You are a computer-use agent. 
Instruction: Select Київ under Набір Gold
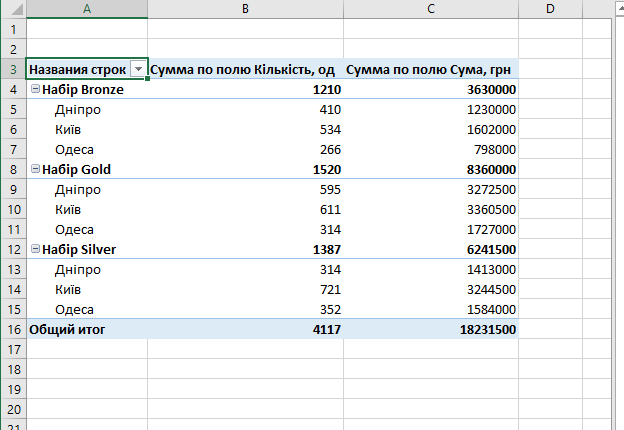click(x=87, y=209)
